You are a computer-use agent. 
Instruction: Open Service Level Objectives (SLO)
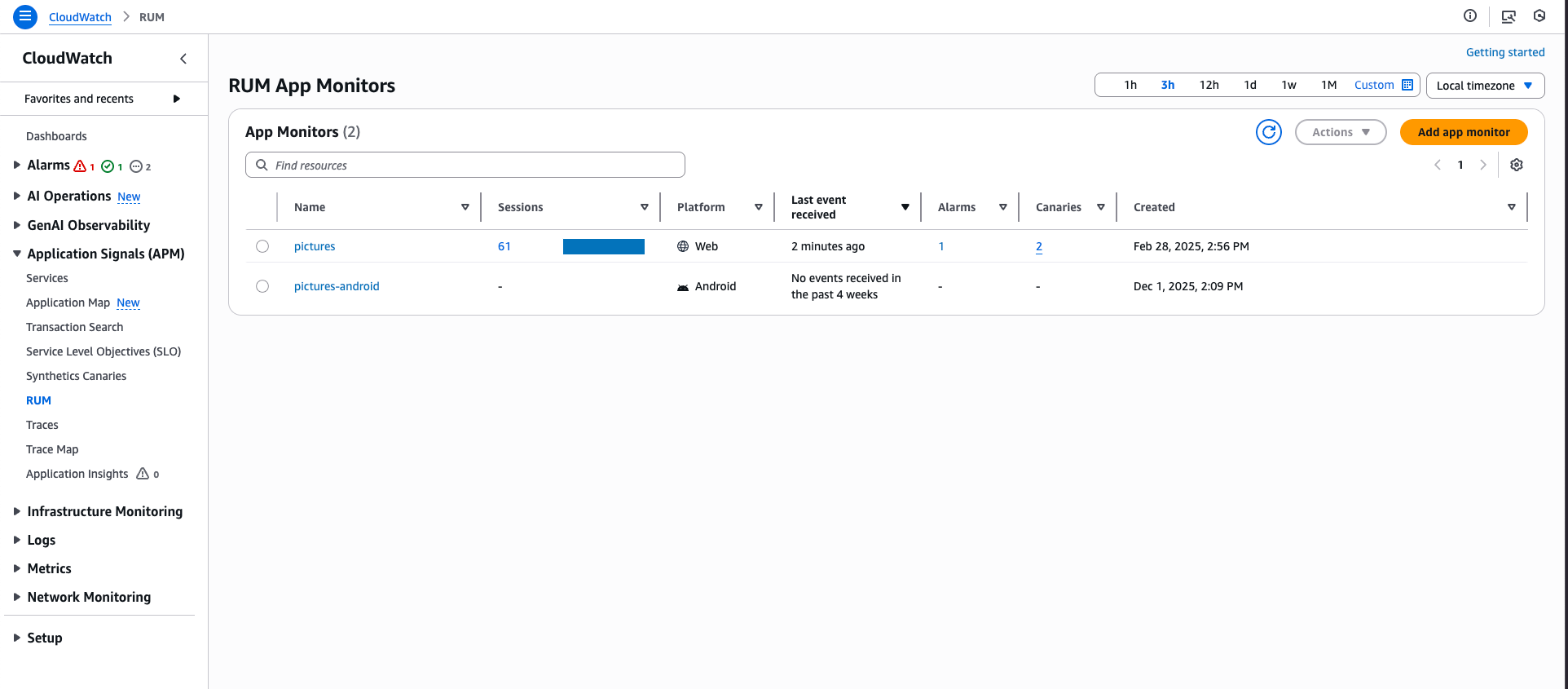coord(104,351)
